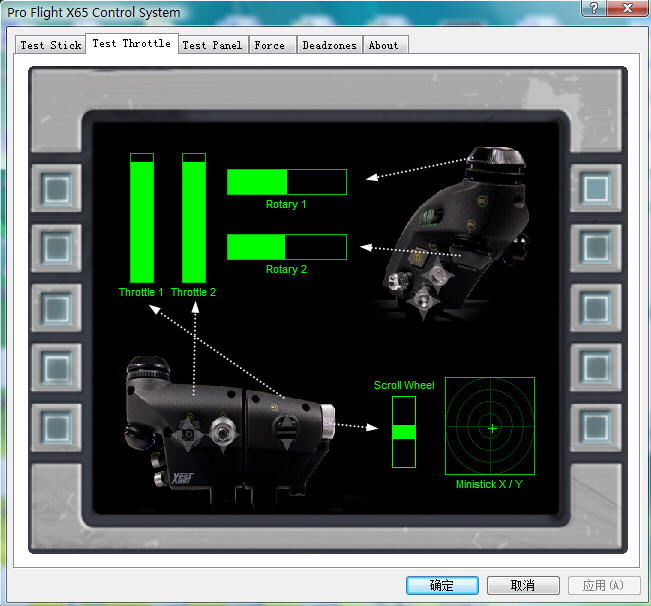Click the third left-side MFD square button
651x606 pixels.
click(56, 308)
